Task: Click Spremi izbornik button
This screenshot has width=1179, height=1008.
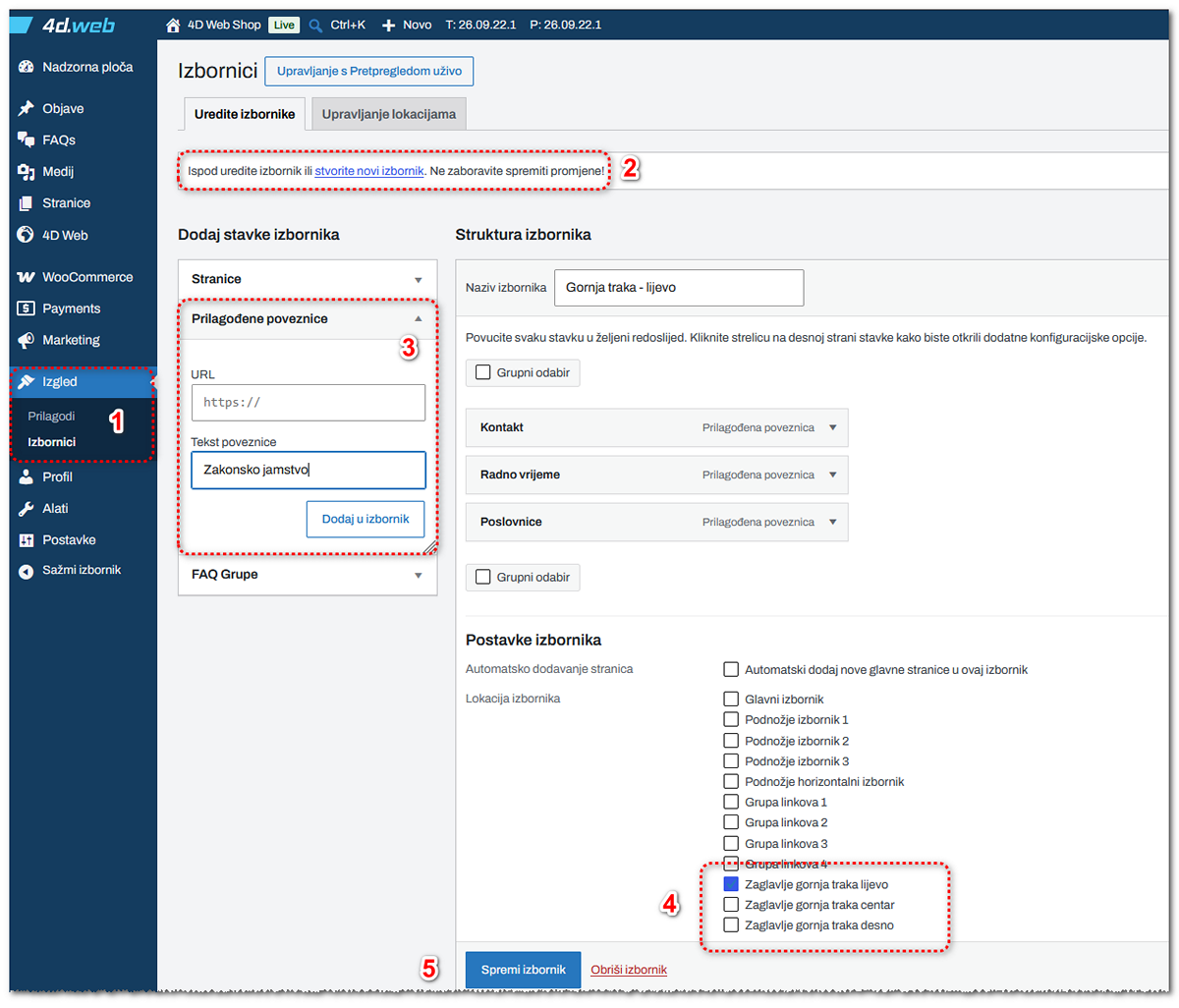Action: [524, 970]
